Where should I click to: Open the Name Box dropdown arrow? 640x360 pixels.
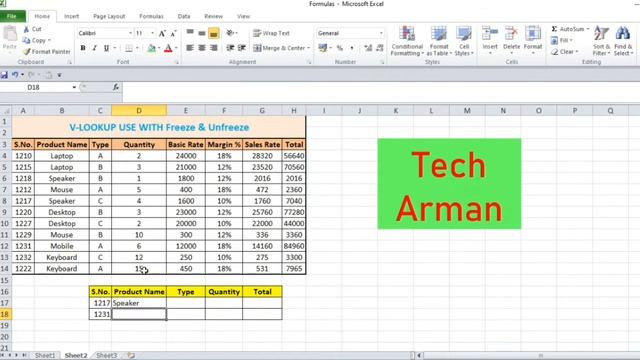coord(74,87)
